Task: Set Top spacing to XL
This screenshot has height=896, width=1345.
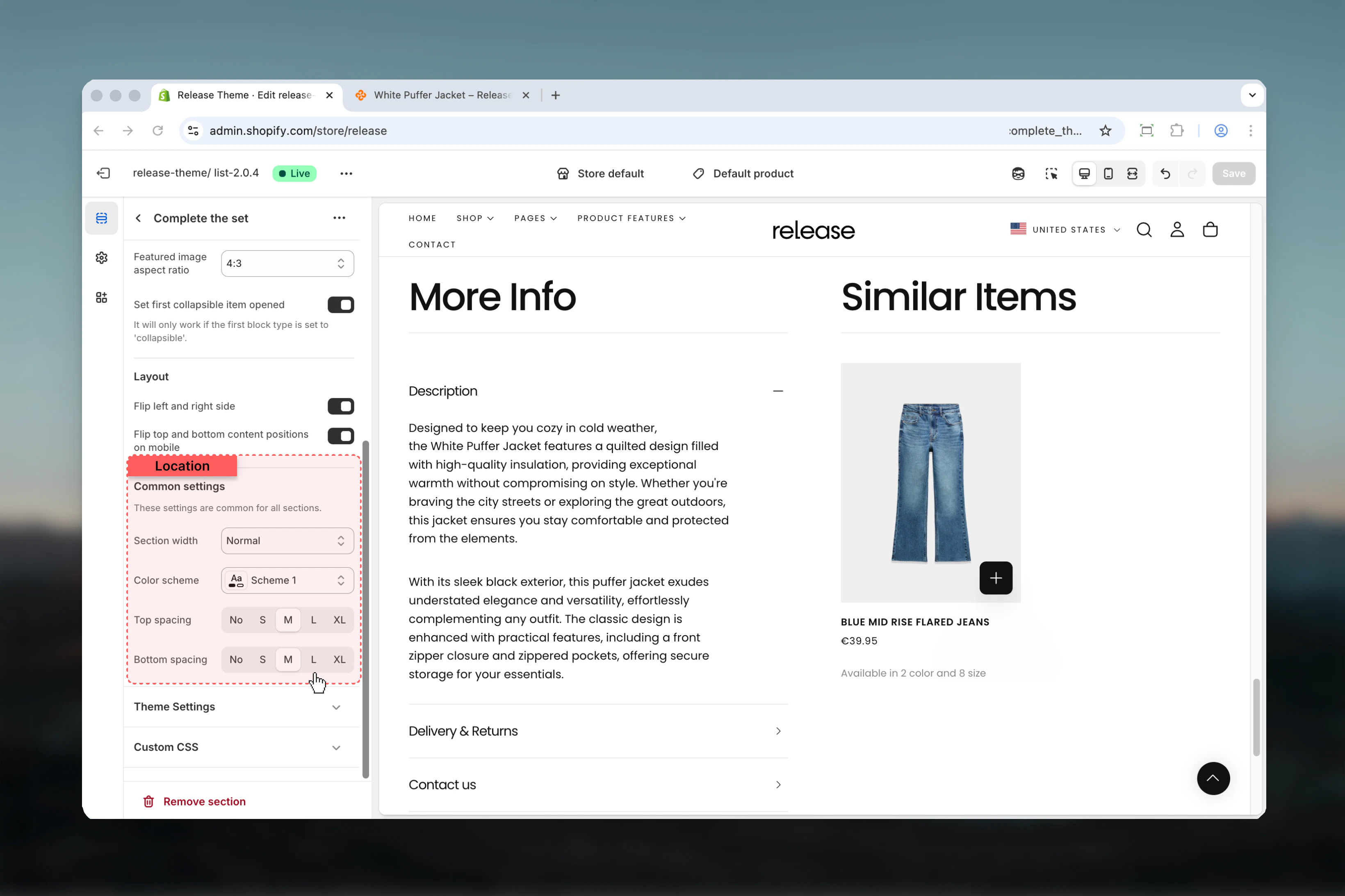Action: click(340, 620)
